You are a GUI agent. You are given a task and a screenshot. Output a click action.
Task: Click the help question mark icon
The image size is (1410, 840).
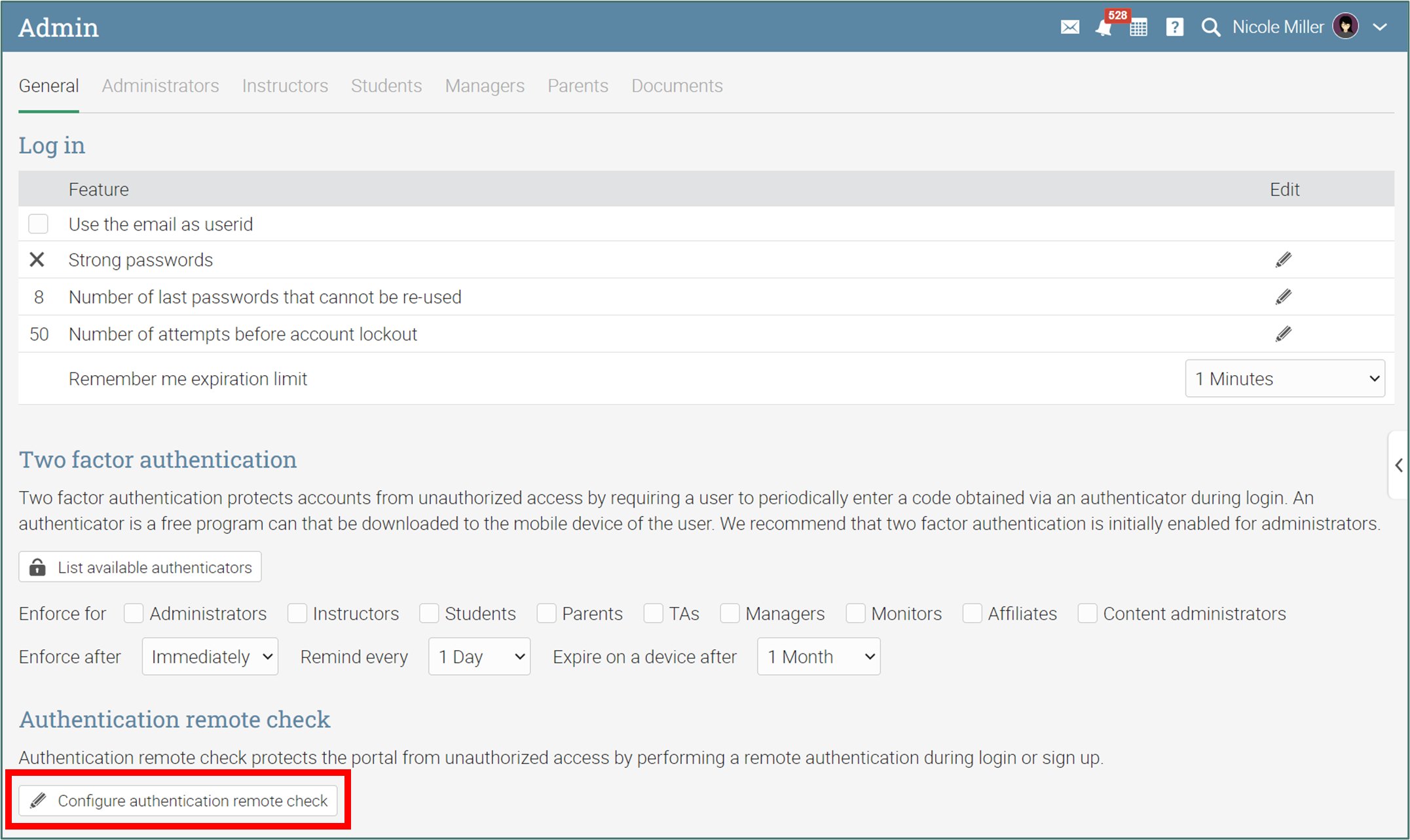pos(1174,27)
